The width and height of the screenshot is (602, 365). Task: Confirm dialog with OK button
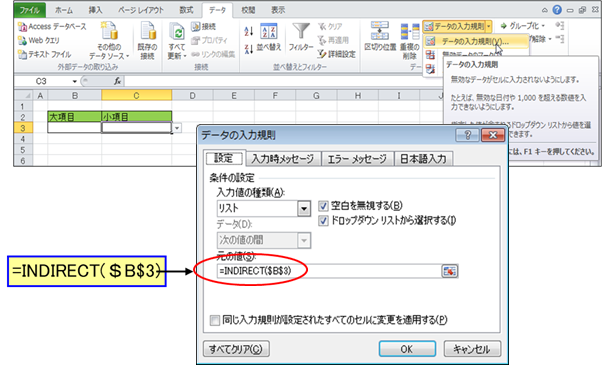pyautogui.click(x=407, y=349)
